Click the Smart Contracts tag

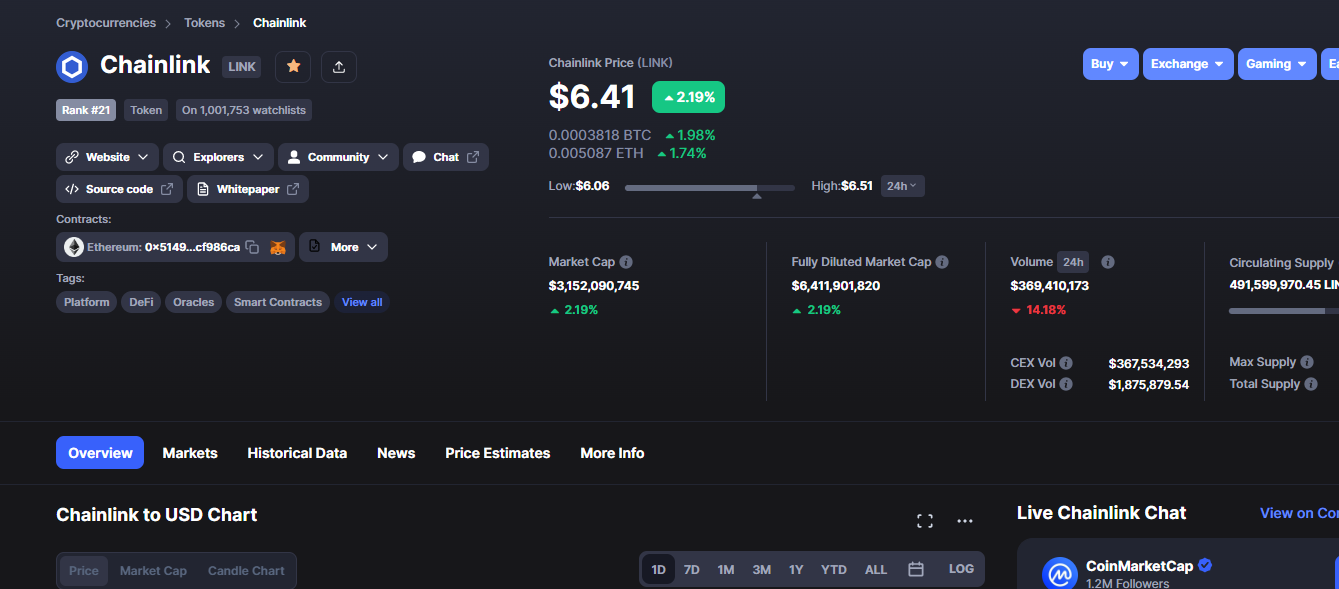pos(278,302)
